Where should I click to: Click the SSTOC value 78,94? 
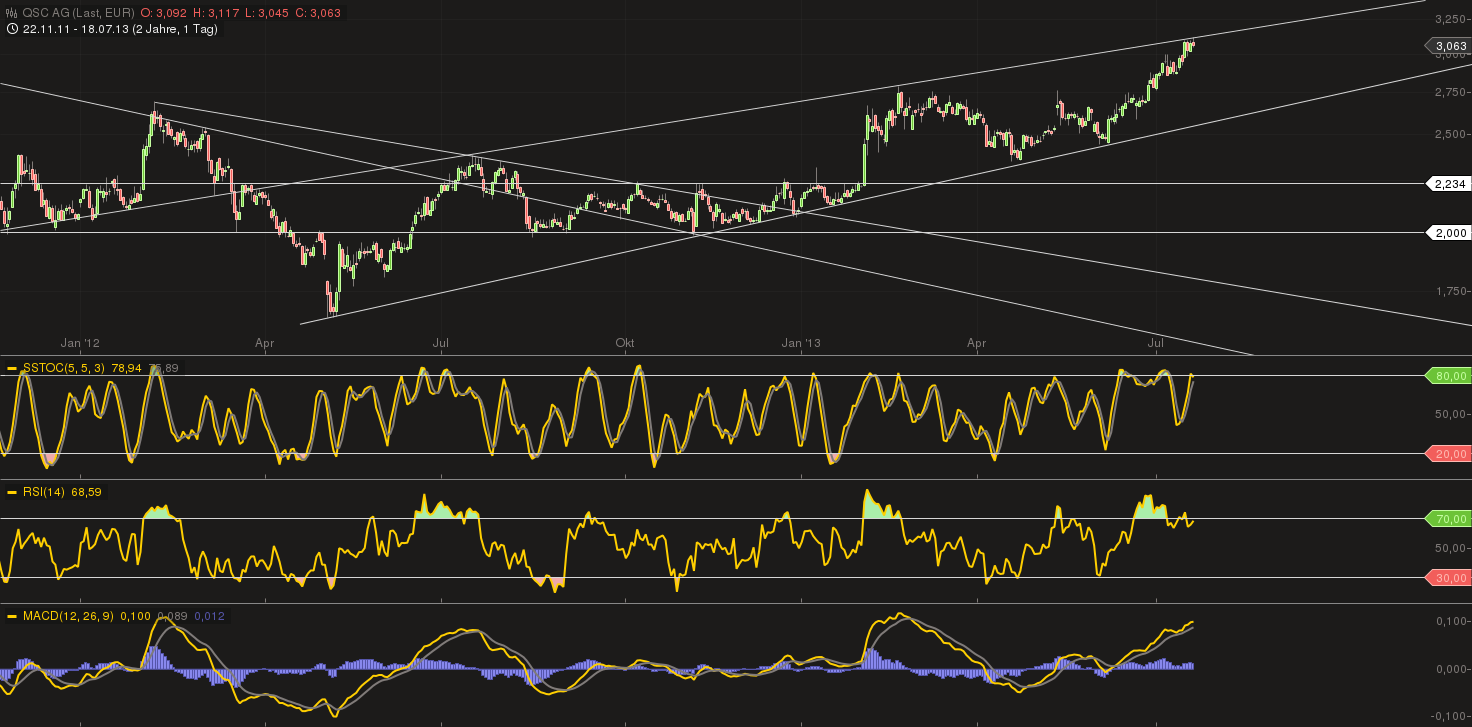126,369
